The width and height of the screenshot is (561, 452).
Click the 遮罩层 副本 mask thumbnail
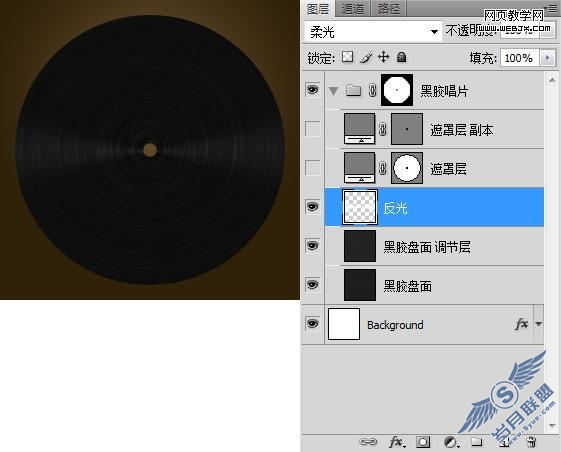click(407, 129)
